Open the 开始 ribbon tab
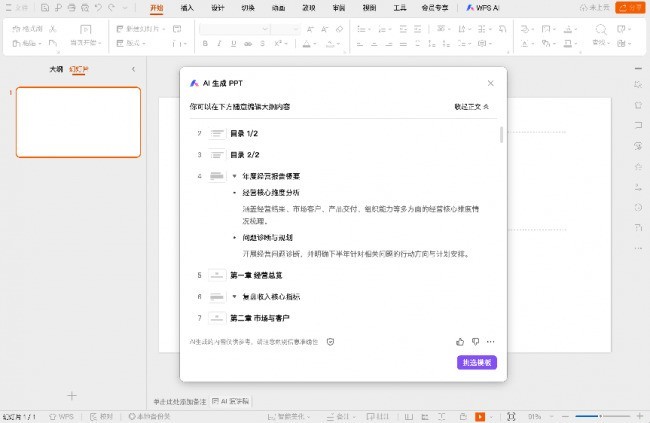The height and width of the screenshot is (423, 650). click(157, 8)
